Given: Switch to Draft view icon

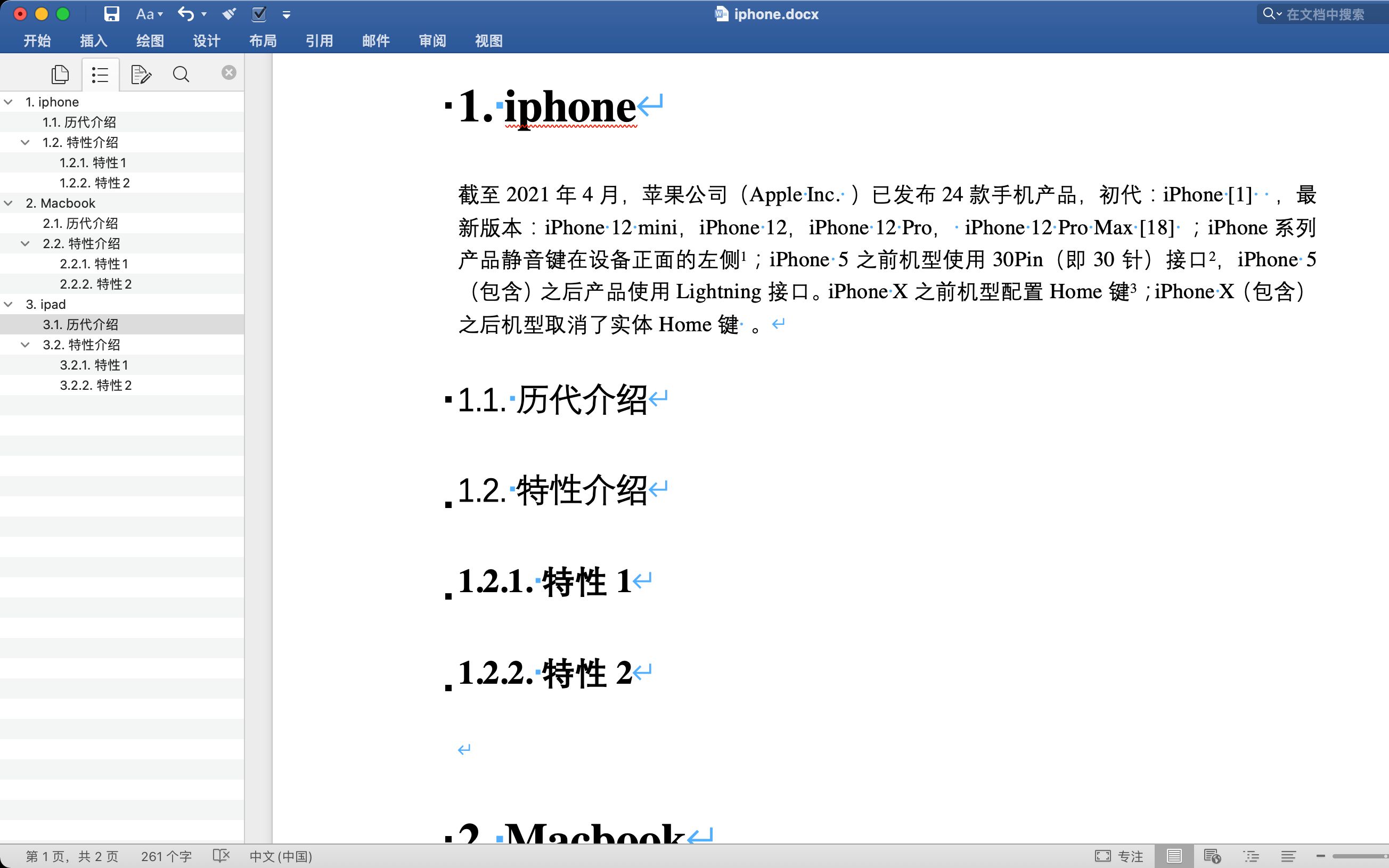Looking at the screenshot, I should coord(1288,856).
